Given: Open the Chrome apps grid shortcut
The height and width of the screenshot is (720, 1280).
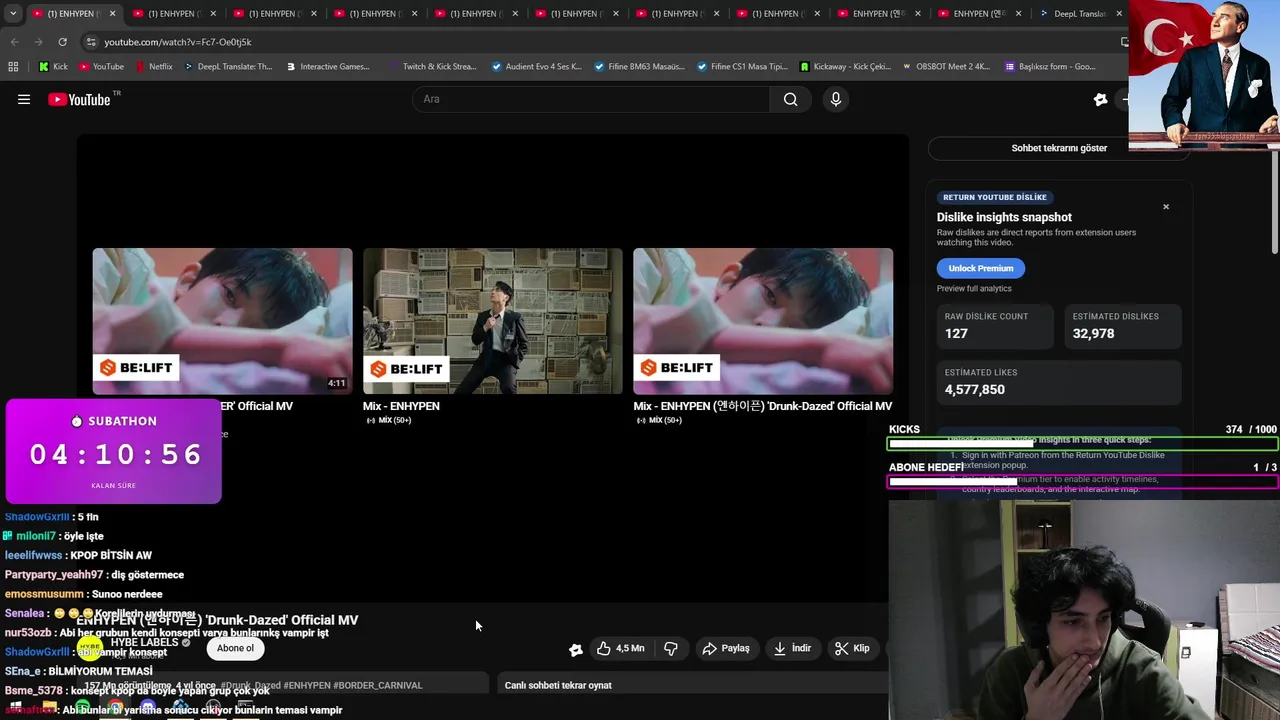Looking at the screenshot, I should 13,67.
